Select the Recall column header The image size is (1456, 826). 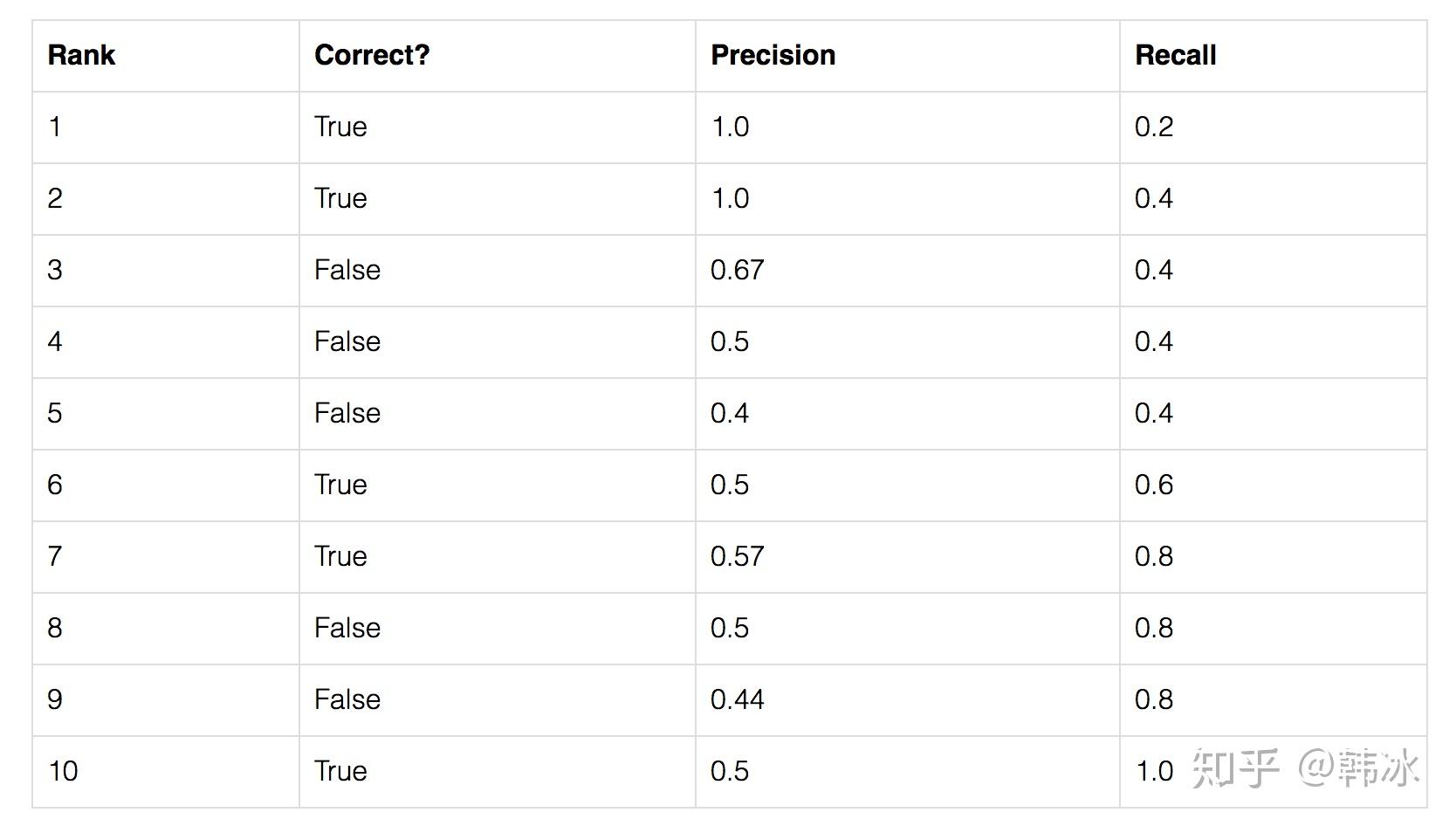(1175, 55)
